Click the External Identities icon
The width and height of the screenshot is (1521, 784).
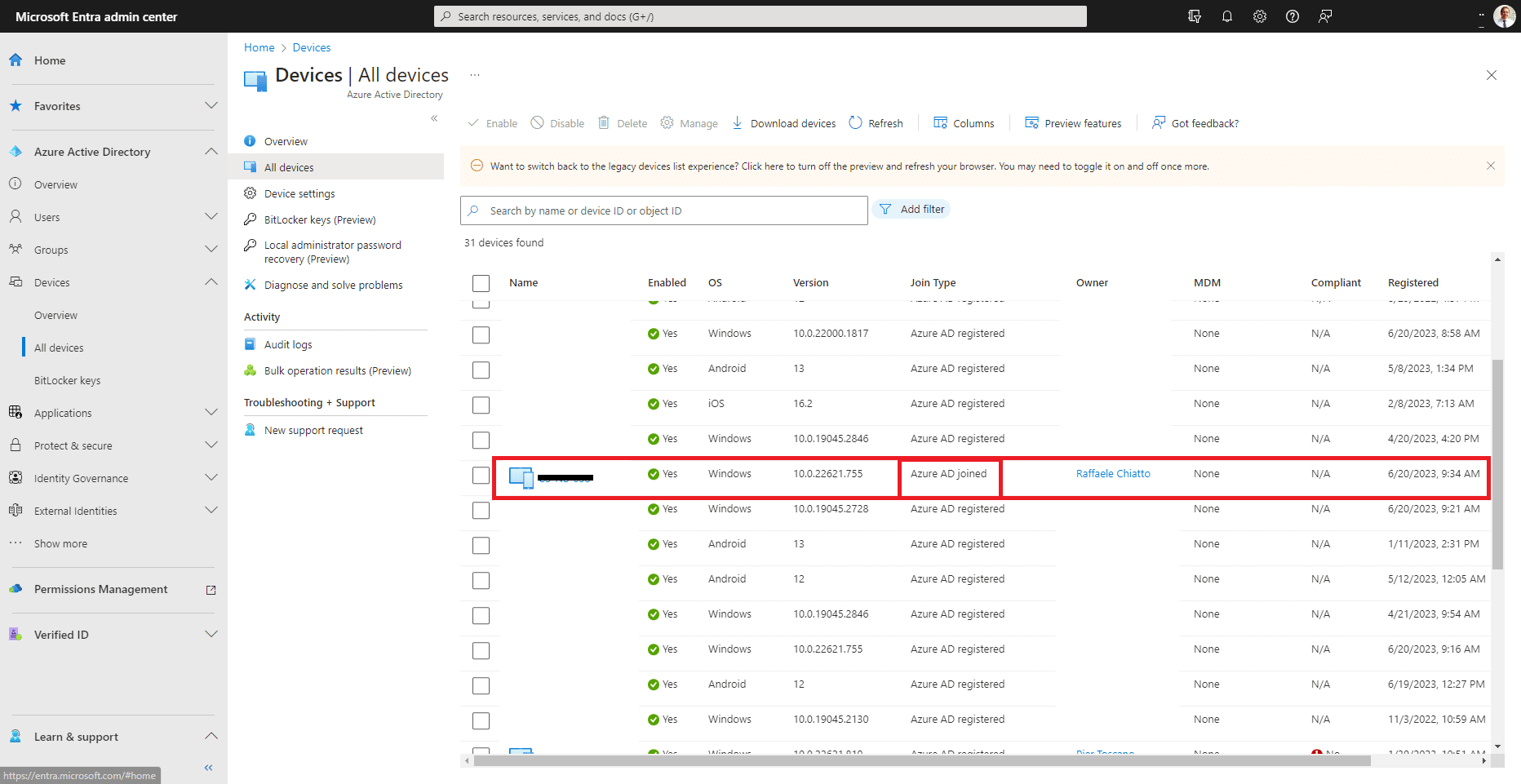(x=16, y=510)
